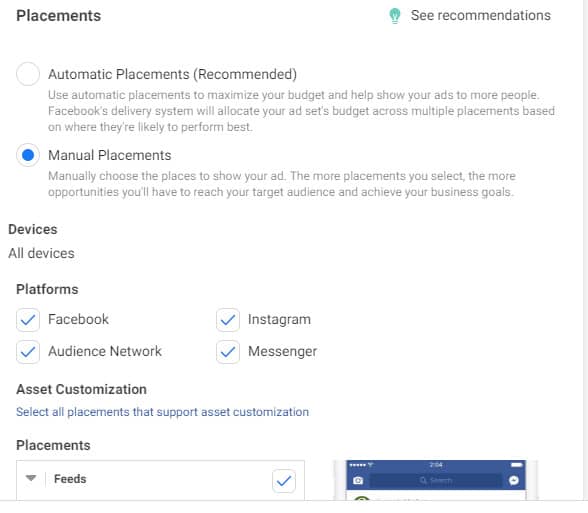The width and height of the screenshot is (588, 513).
Task: Click the Automatic Placements (Recommended) label
Action: pos(172,74)
